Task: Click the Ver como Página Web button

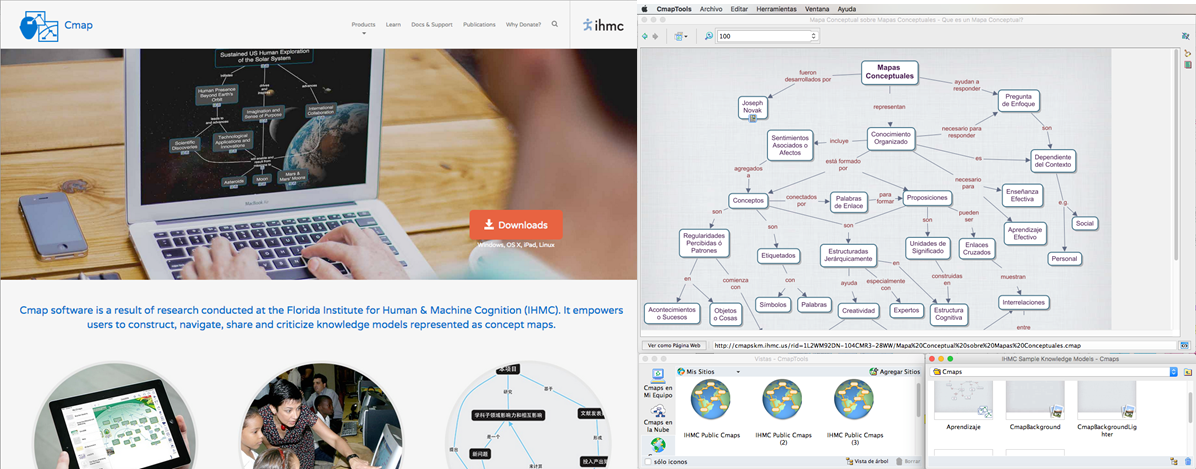Action: [675, 345]
